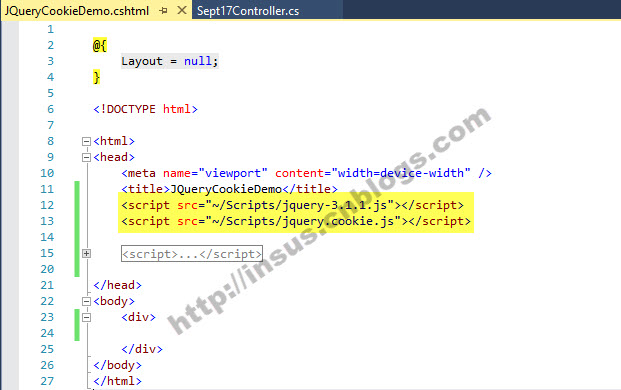This screenshot has width=621, height=390.
Task: Click the closing </html> tag
Action: (x=117, y=381)
